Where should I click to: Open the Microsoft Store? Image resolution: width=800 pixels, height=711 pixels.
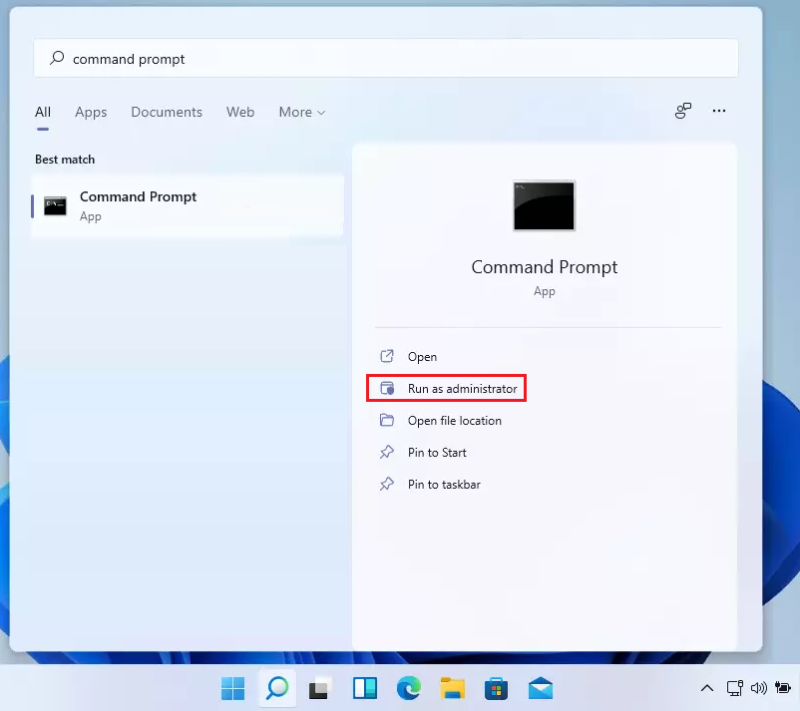(495, 689)
